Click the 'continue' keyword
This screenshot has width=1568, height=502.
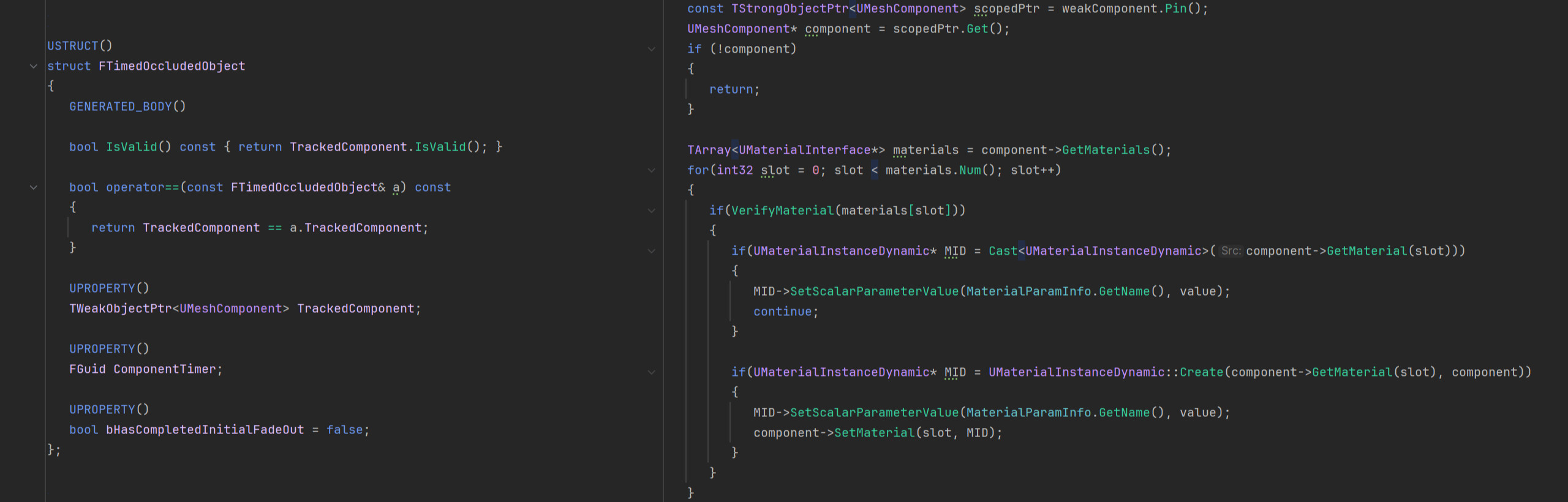pyautogui.click(x=783, y=312)
